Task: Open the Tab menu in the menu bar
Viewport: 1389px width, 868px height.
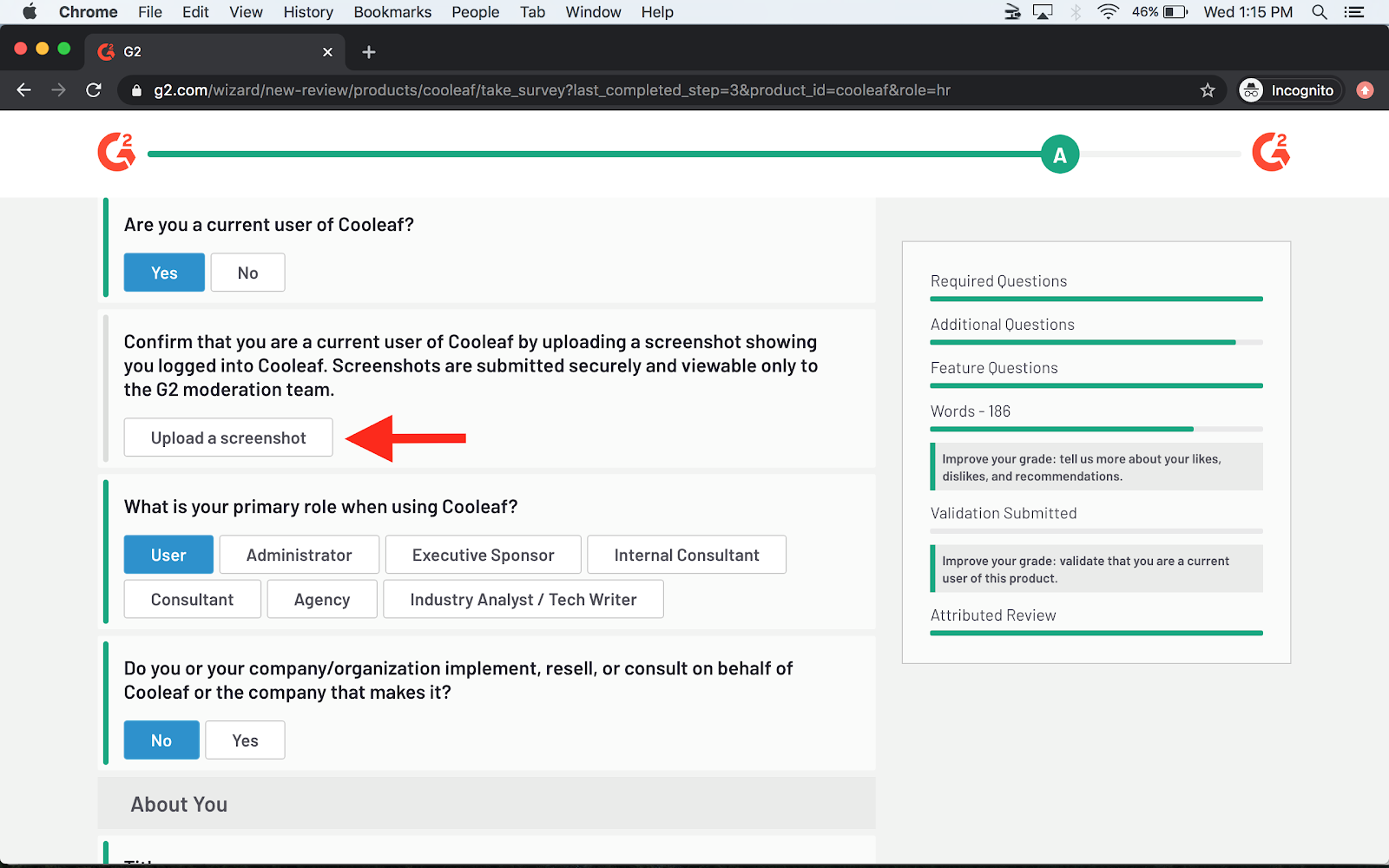Action: (532, 12)
